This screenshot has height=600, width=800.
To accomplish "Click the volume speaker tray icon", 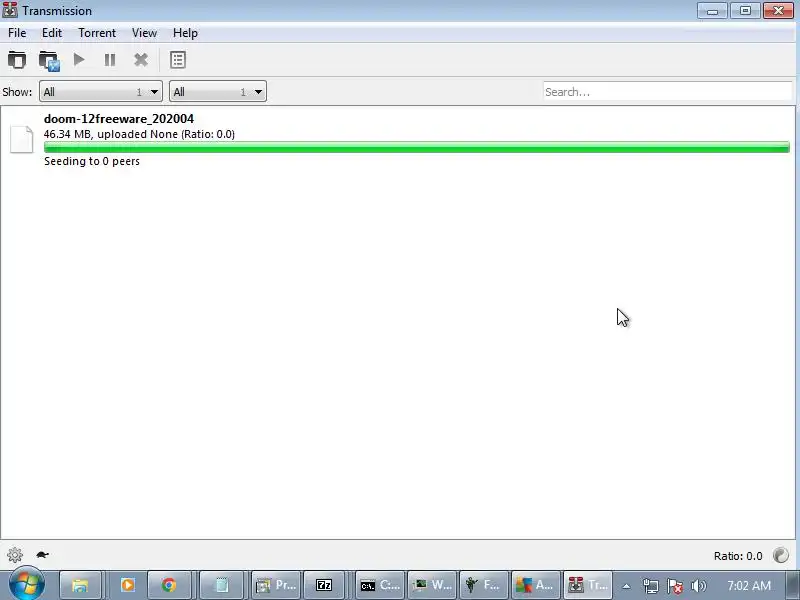I will [x=698, y=586].
